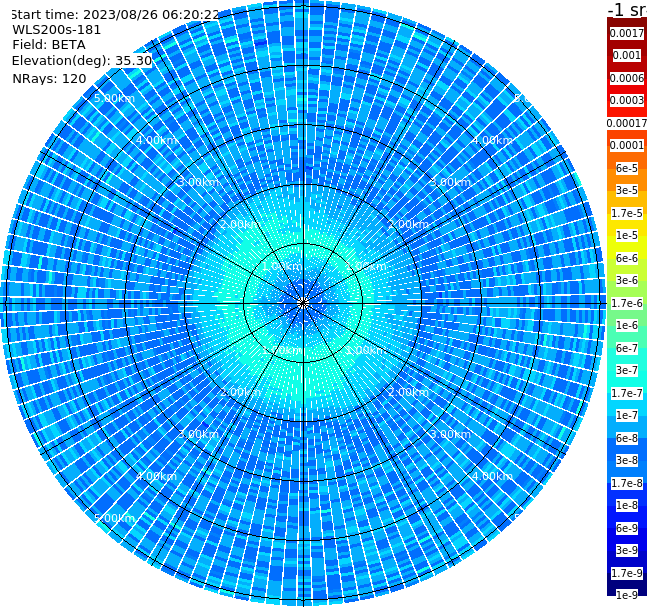Pick the 0.0003 red color scale label
The height and width of the screenshot is (607, 647).
click(x=627, y=100)
